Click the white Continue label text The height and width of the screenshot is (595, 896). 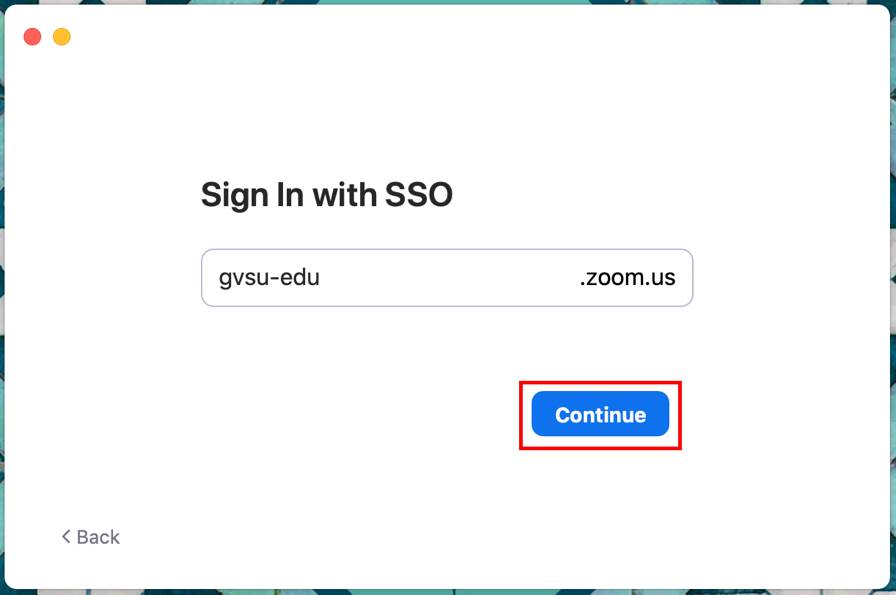coord(600,415)
